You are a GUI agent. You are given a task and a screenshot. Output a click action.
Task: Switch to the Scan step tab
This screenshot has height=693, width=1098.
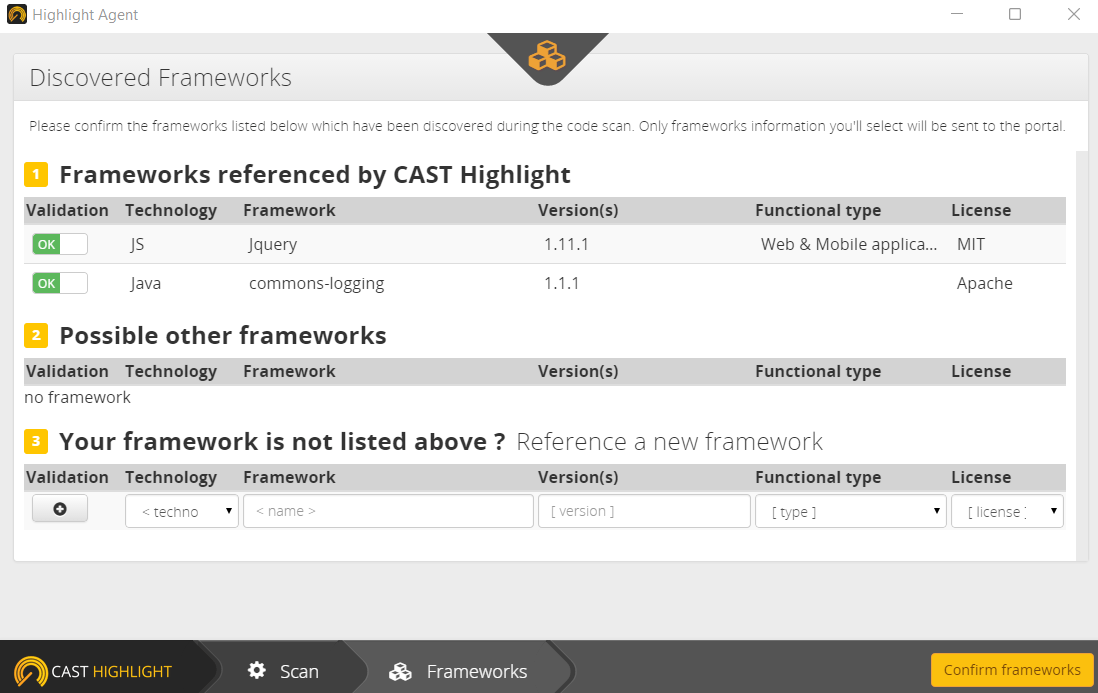coord(284,671)
